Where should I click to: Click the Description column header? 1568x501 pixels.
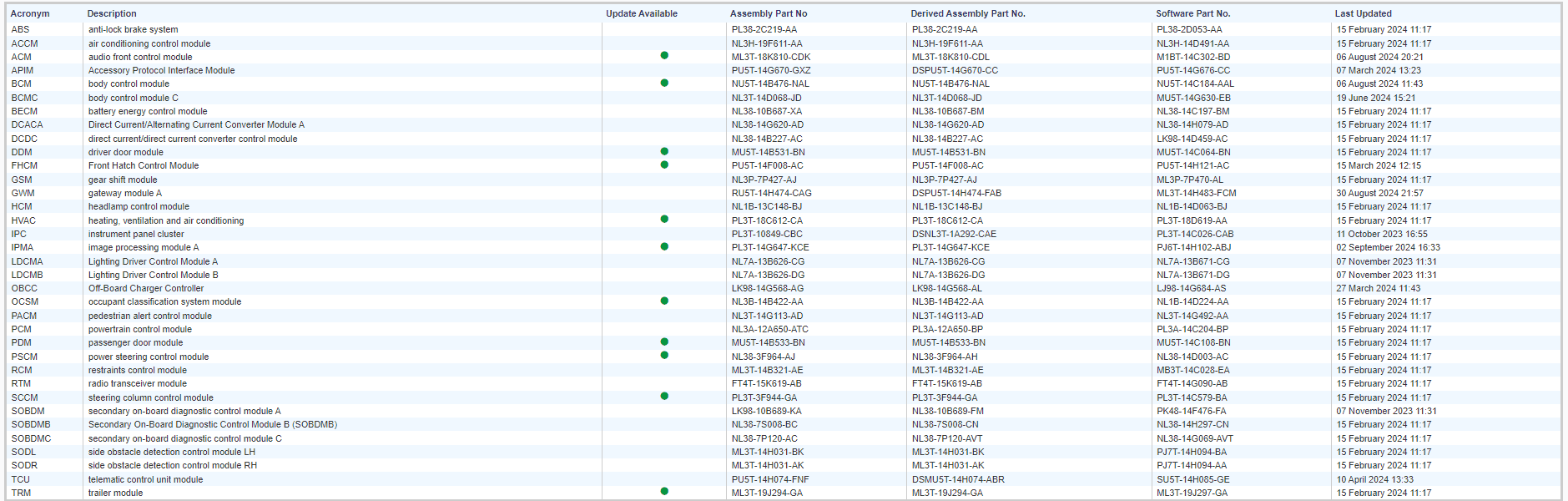coord(112,13)
